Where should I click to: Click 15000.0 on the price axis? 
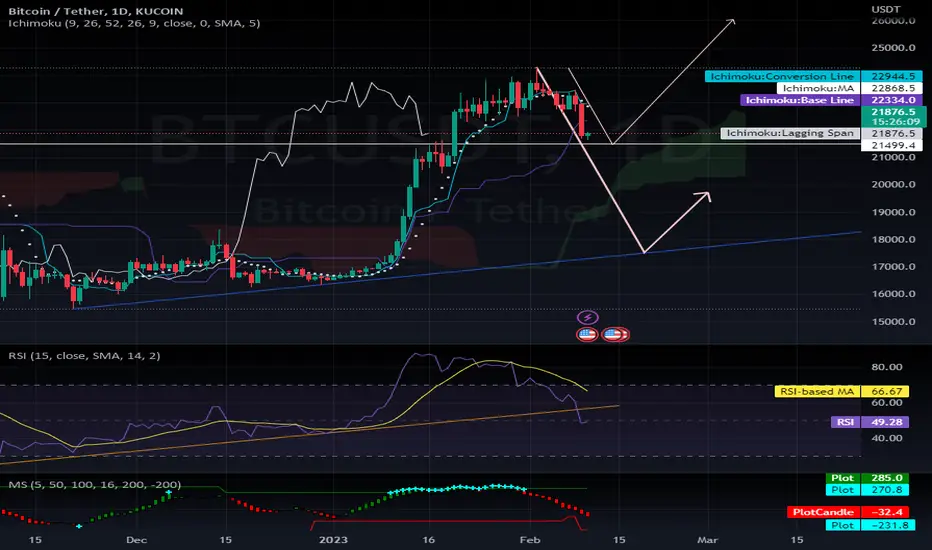pos(893,322)
